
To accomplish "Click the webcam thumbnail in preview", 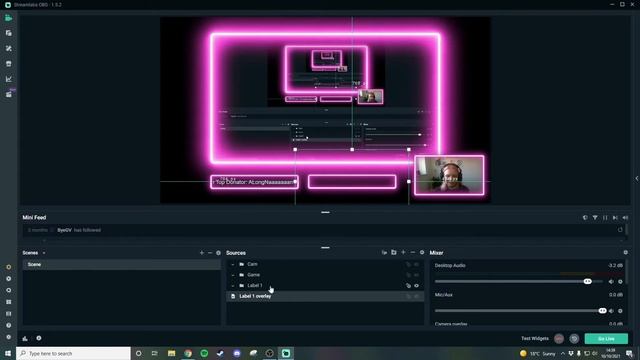I will click(449, 175).
